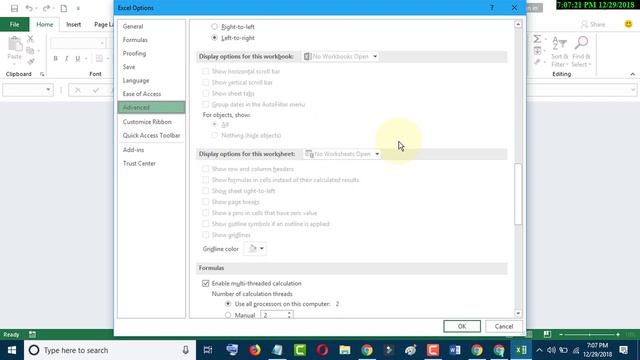
Task: Click the volume speaker icon in system tray
Action: click(x=551, y=350)
